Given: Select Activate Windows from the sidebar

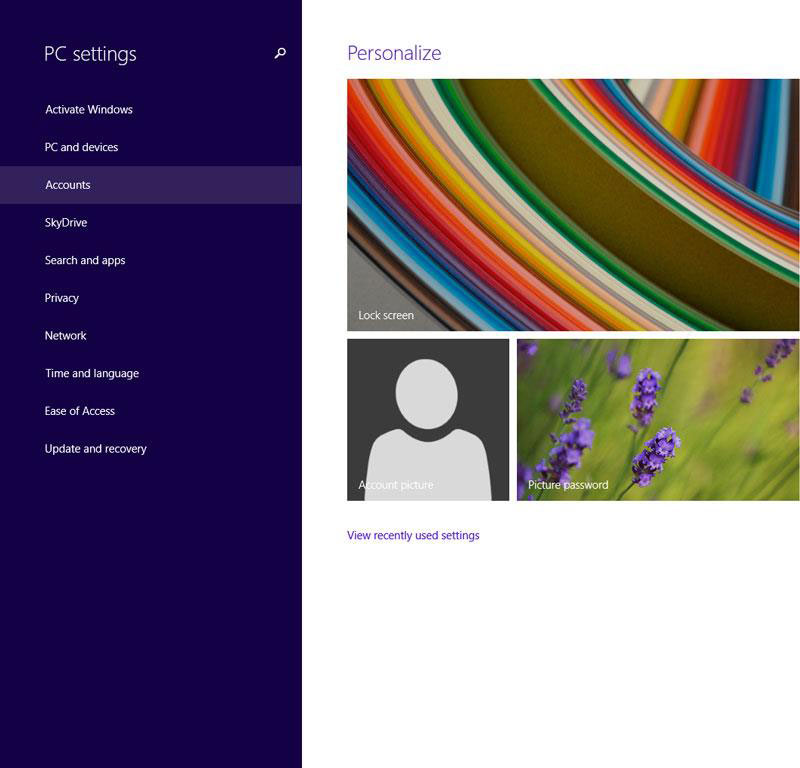Looking at the screenshot, I should pyautogui.click(x=87, y=109).
